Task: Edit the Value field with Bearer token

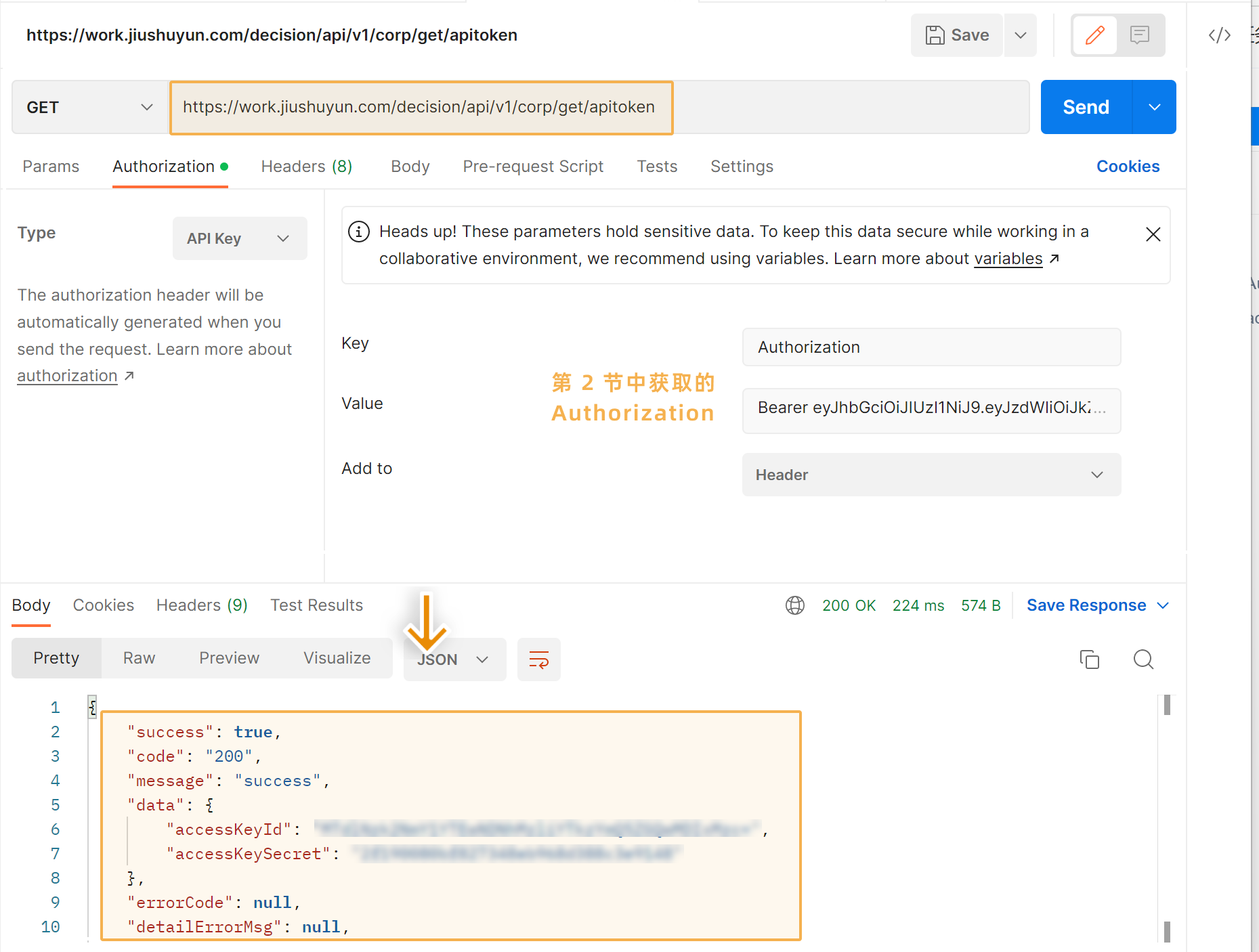Action: 931,410
